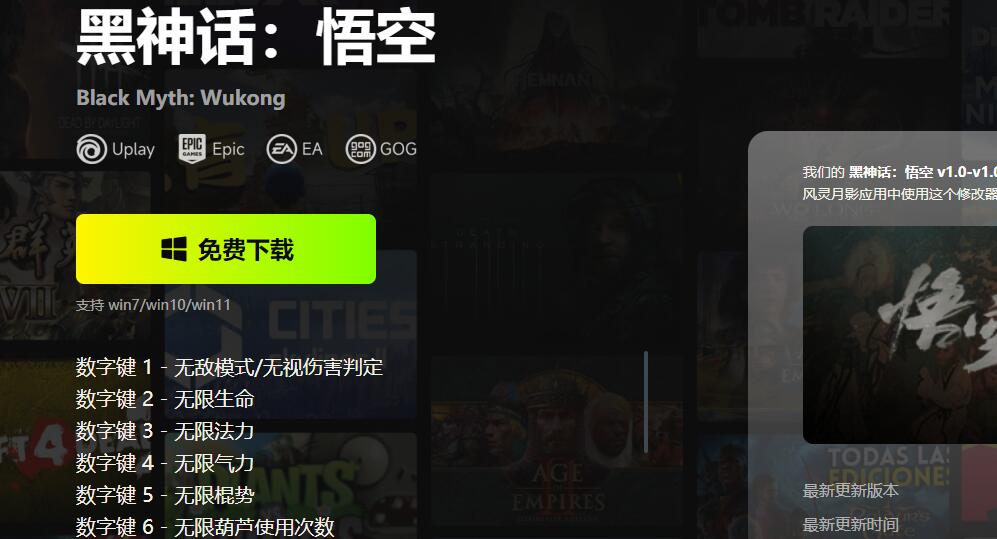Click the cheat list vertical scrollbar
The width and height of the screenshot is (997, 539).
(x=645, y=402)
